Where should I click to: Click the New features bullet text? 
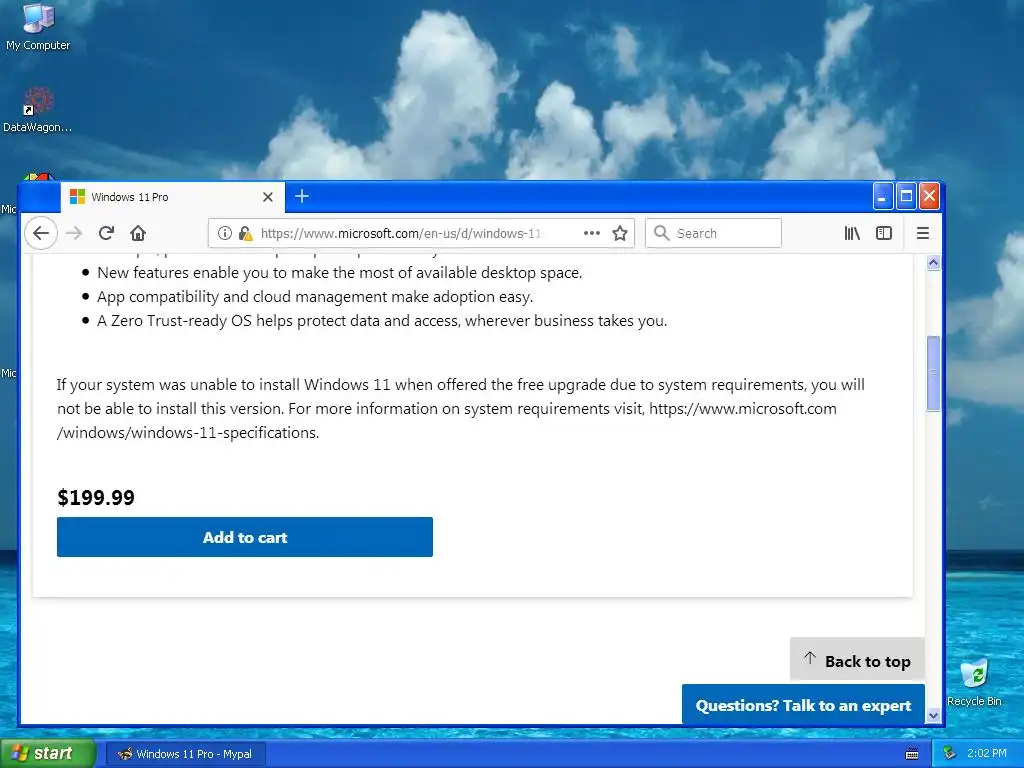(x=340, y=272)
